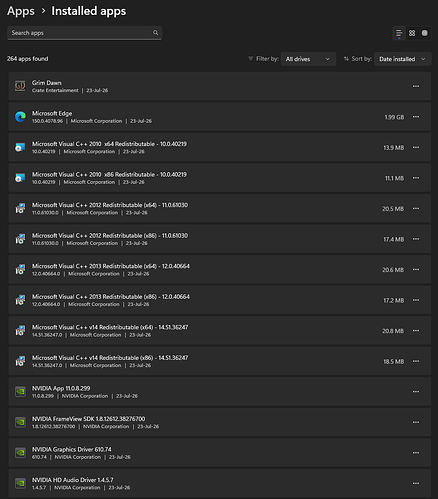Open more options for NVIDIA FrameView SDK
This screenshot has height=499, width=438.
tap(416, 422)
